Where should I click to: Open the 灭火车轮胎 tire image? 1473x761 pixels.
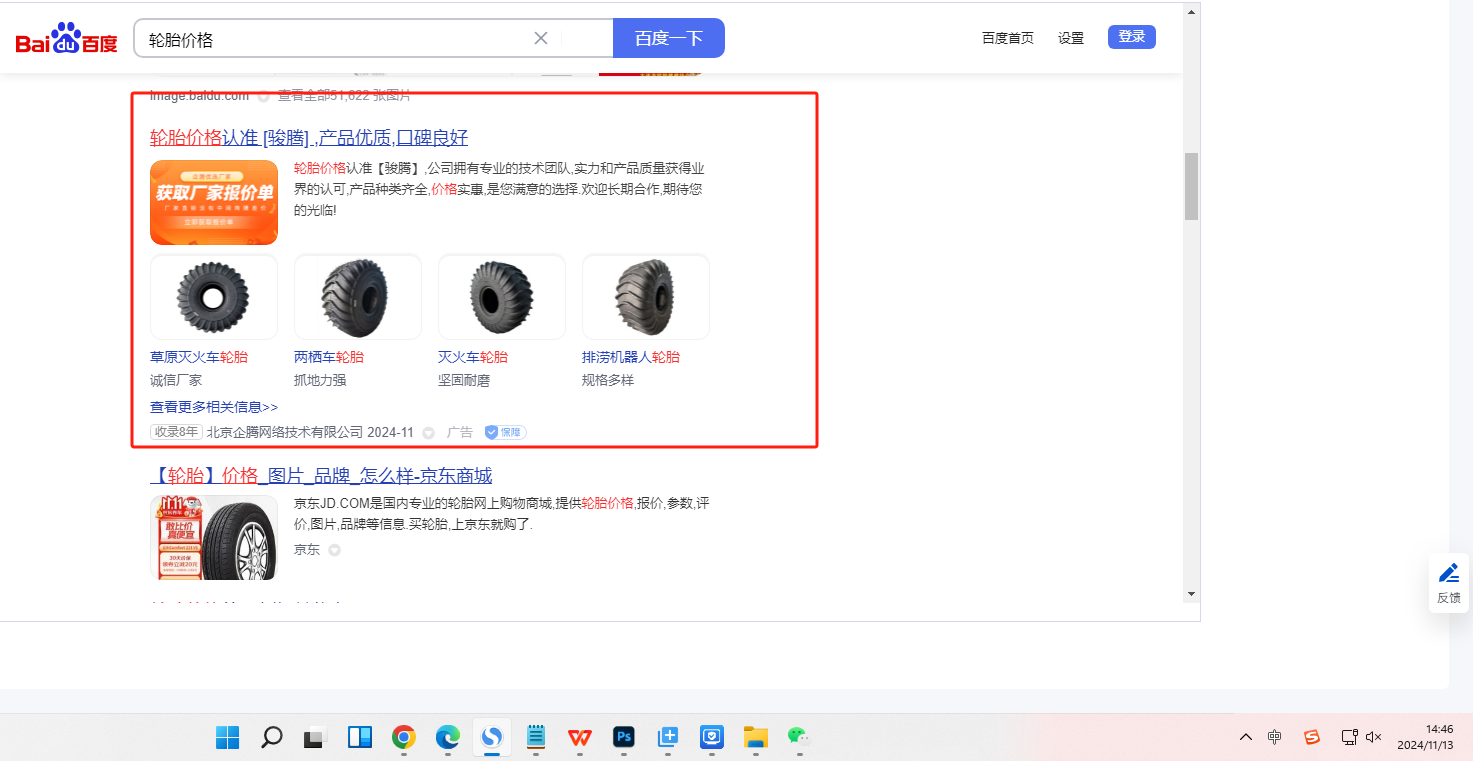point(502,297)
